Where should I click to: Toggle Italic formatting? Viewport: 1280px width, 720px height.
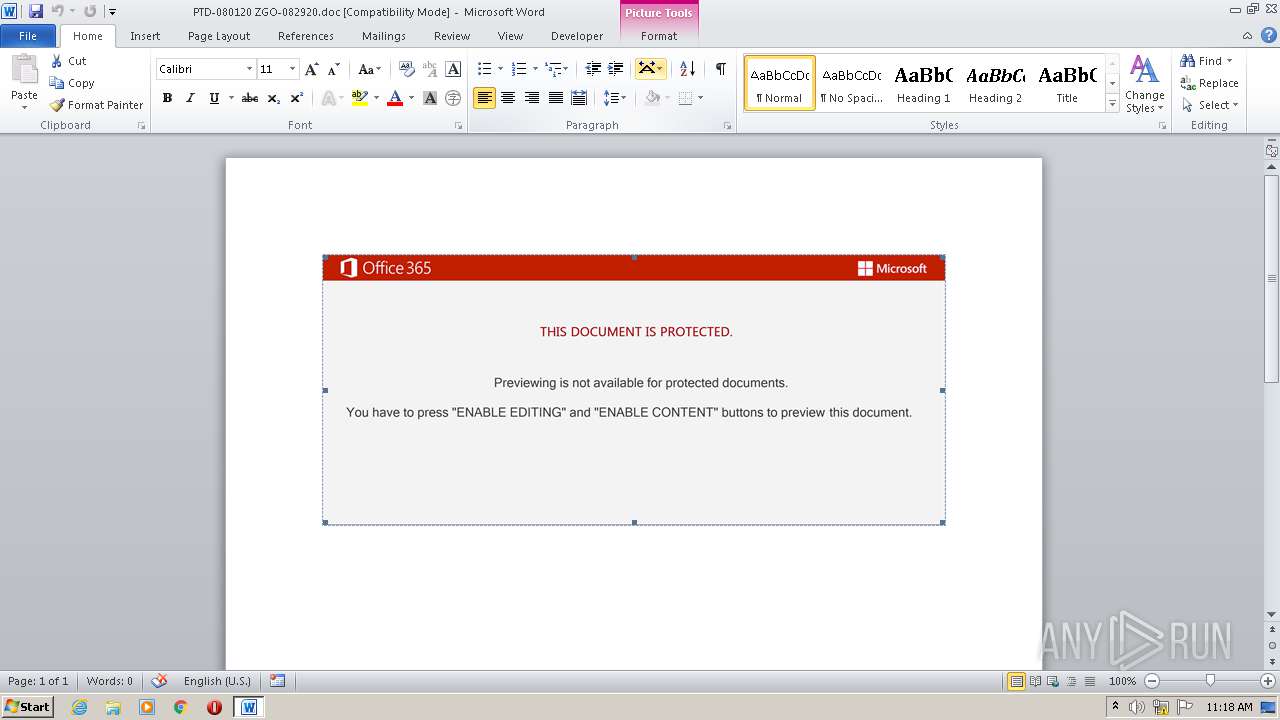190,98
